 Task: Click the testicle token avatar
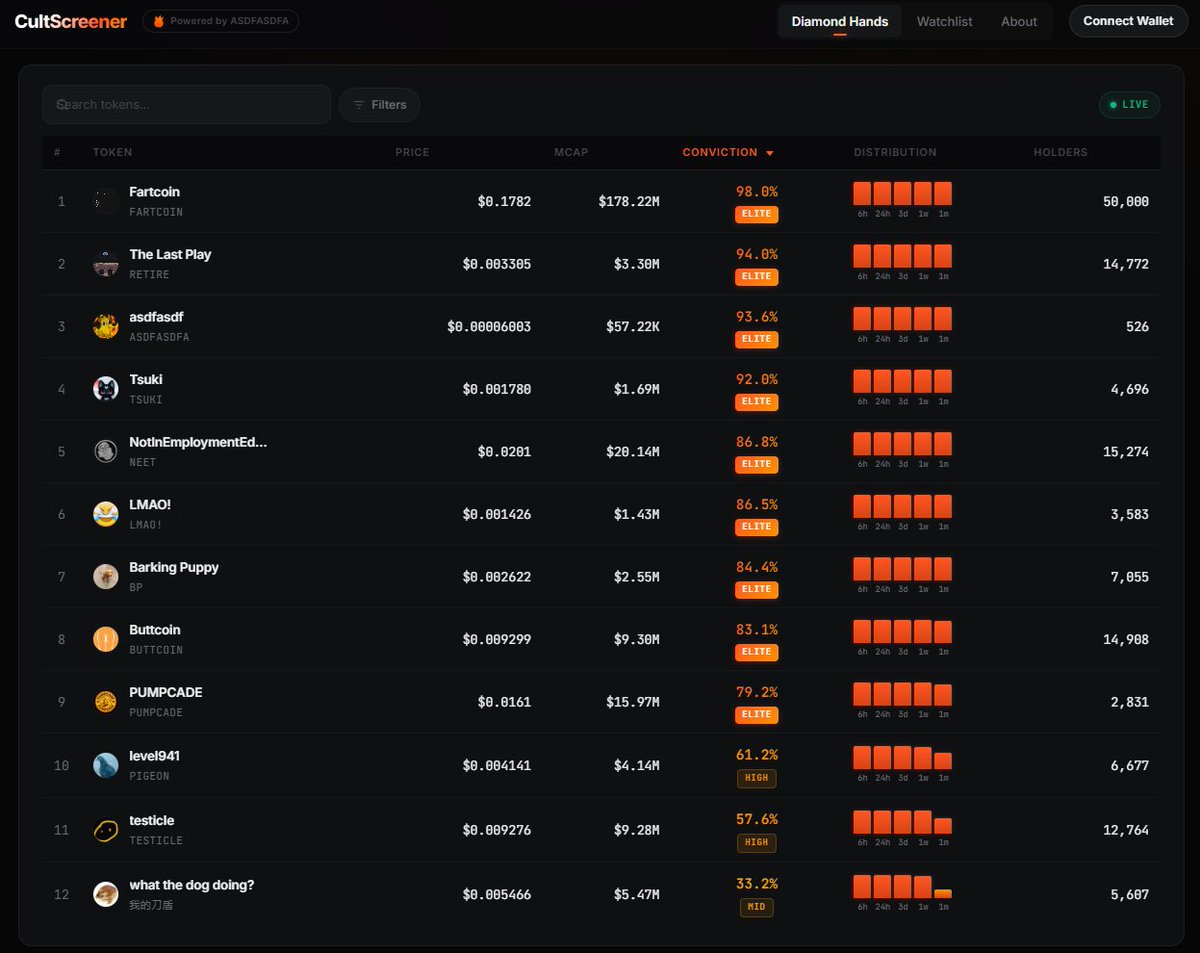point(106,830)
